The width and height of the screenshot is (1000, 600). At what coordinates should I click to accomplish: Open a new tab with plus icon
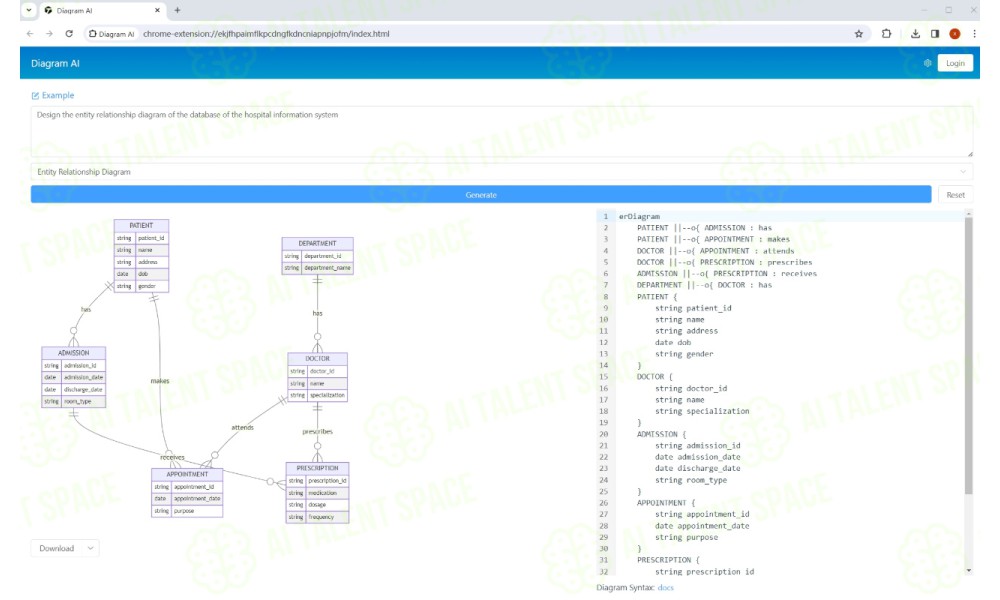tap(177, 10)
